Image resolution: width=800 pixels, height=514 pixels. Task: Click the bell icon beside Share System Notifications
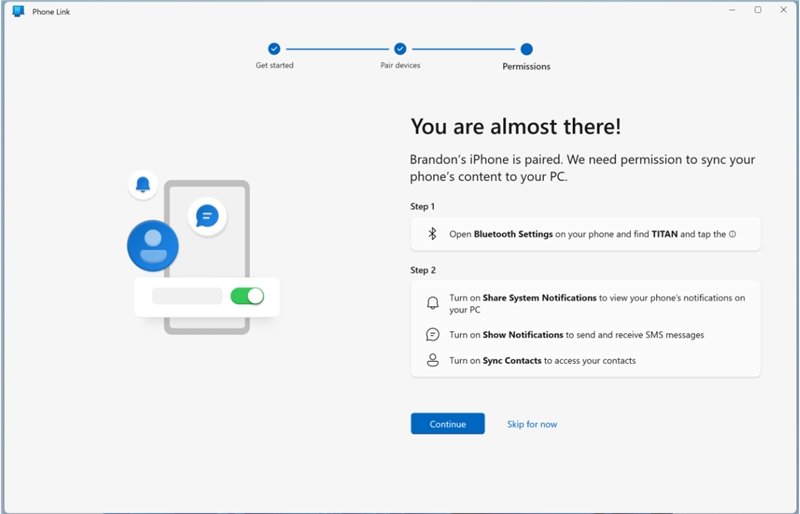click(432, 303)
